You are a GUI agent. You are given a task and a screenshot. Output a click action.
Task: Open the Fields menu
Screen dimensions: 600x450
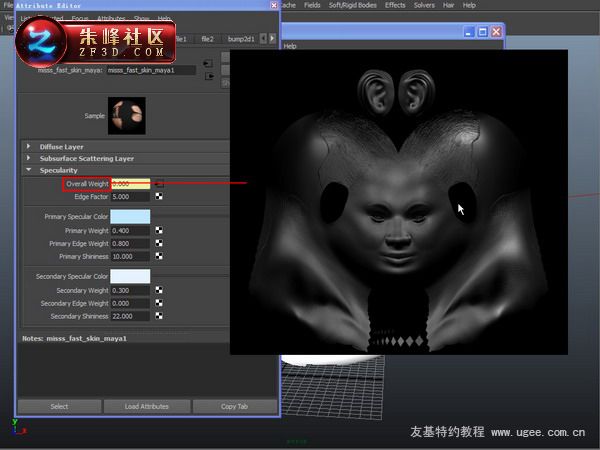[312, 5]
